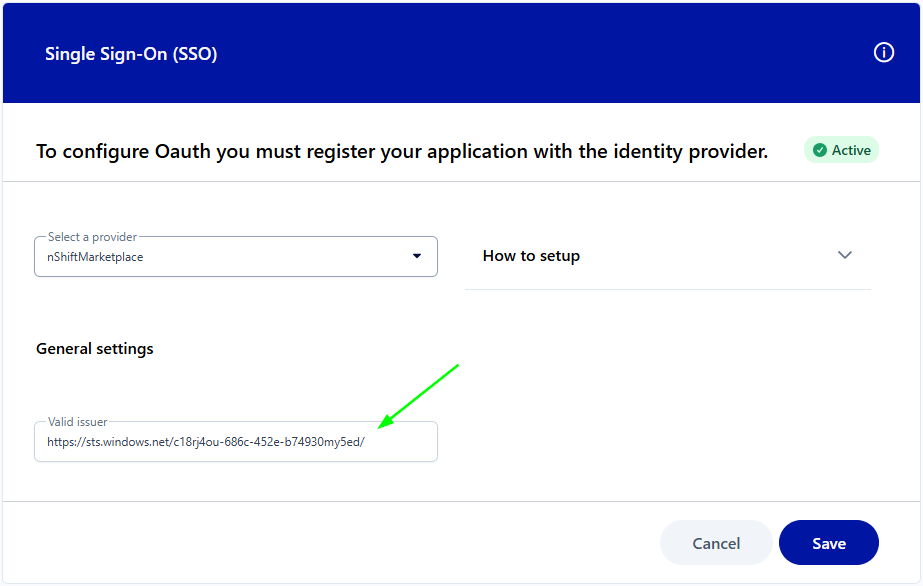The width and height of the screenshot is (923, 586).
Task: Save the SSO configuration
Action: pyautogui.click(x=828, y=543)
